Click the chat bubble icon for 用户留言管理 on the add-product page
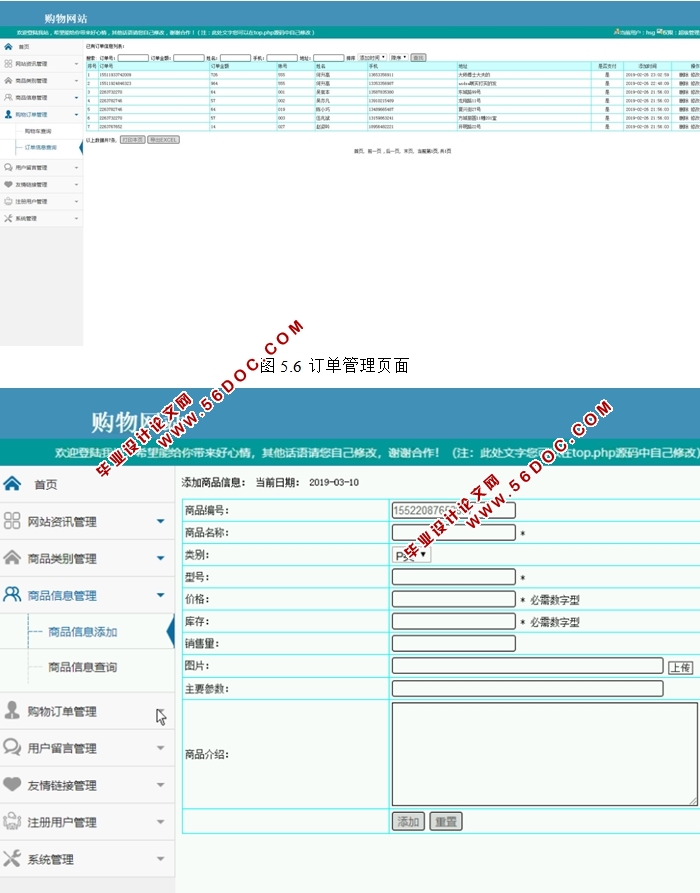Viewport: 700px width, 893px height. click(x=12, y=747)
